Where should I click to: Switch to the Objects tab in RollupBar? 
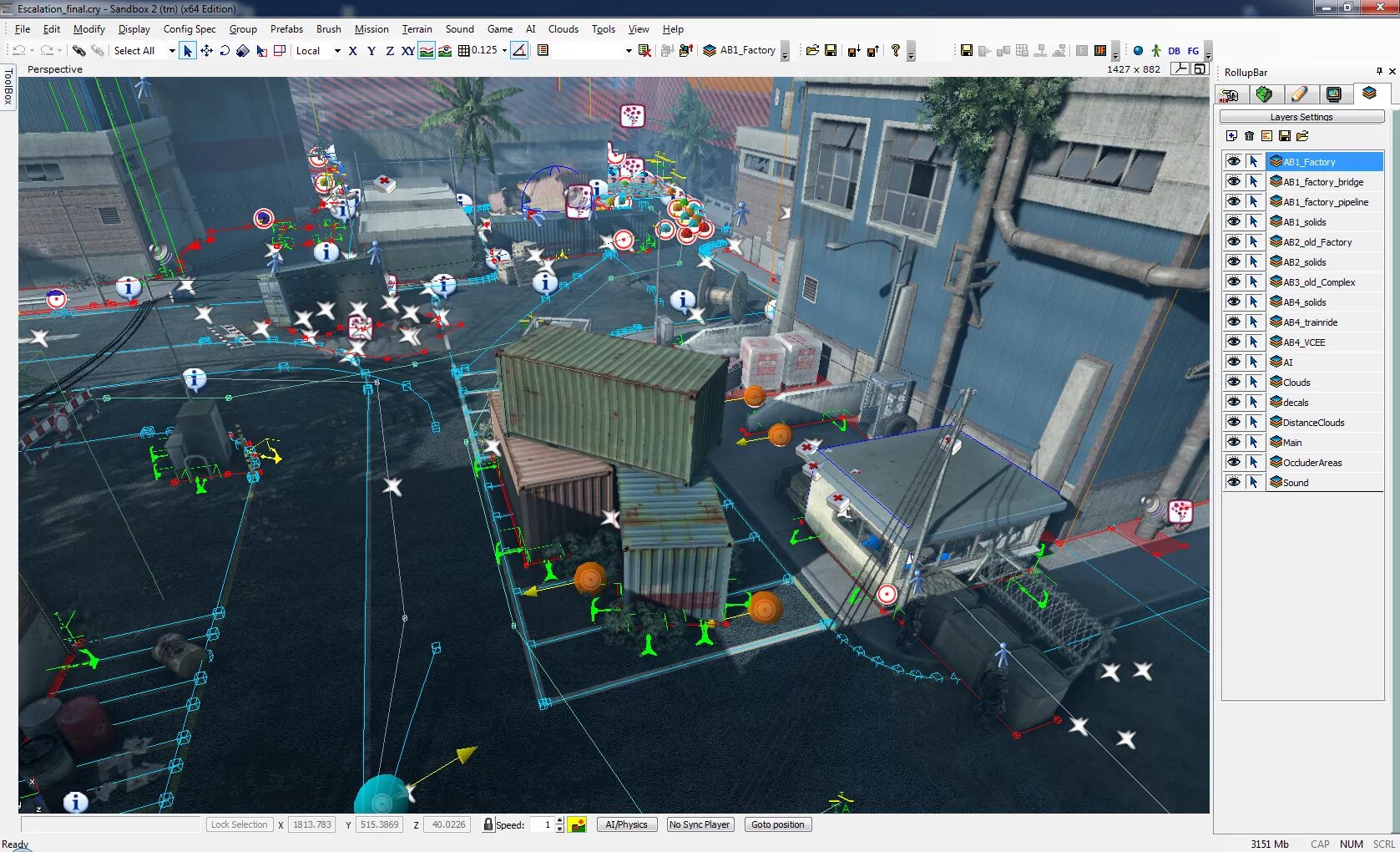[x=1230, y=94]
